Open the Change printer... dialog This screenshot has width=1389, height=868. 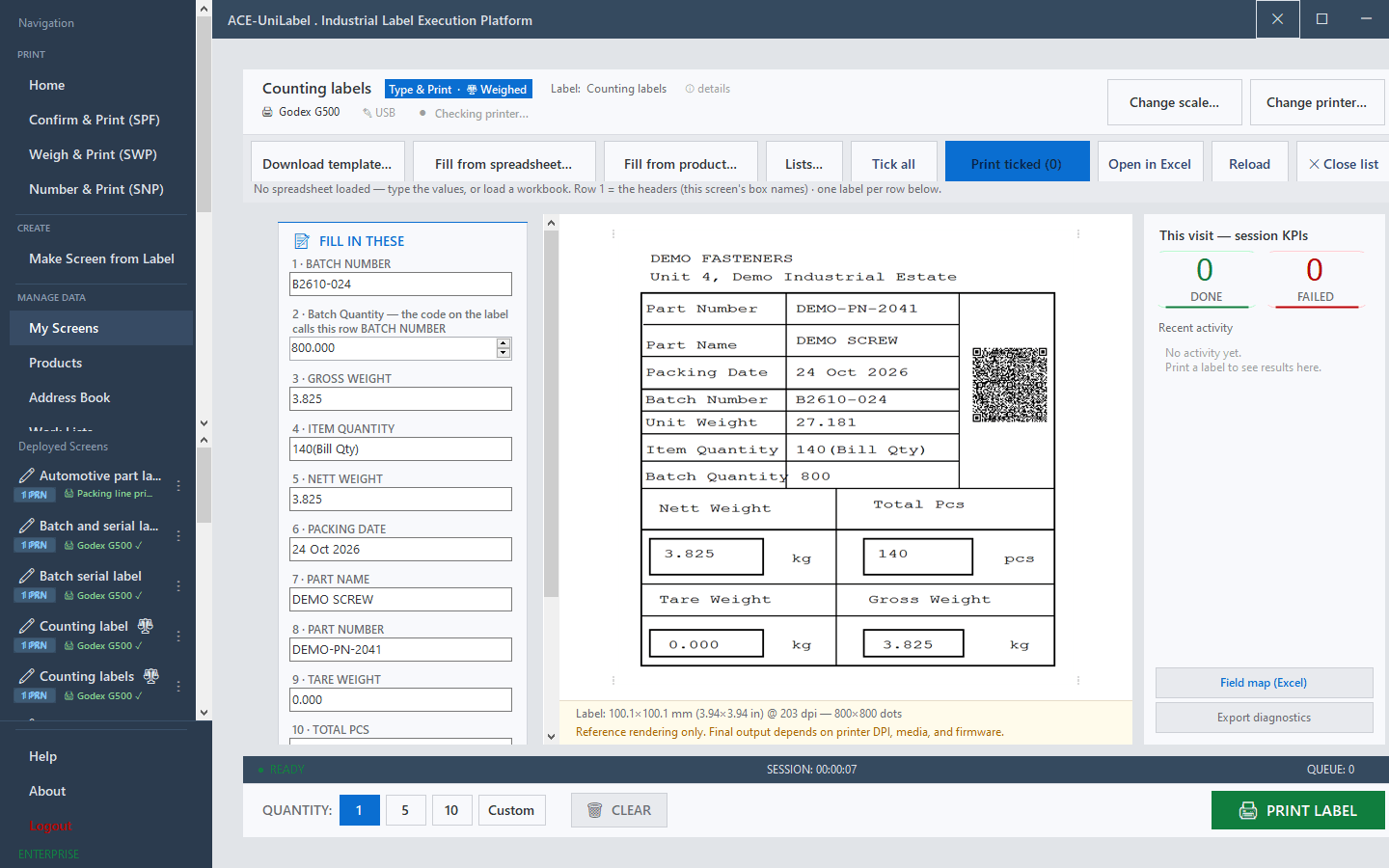[x=1317, y=102]
